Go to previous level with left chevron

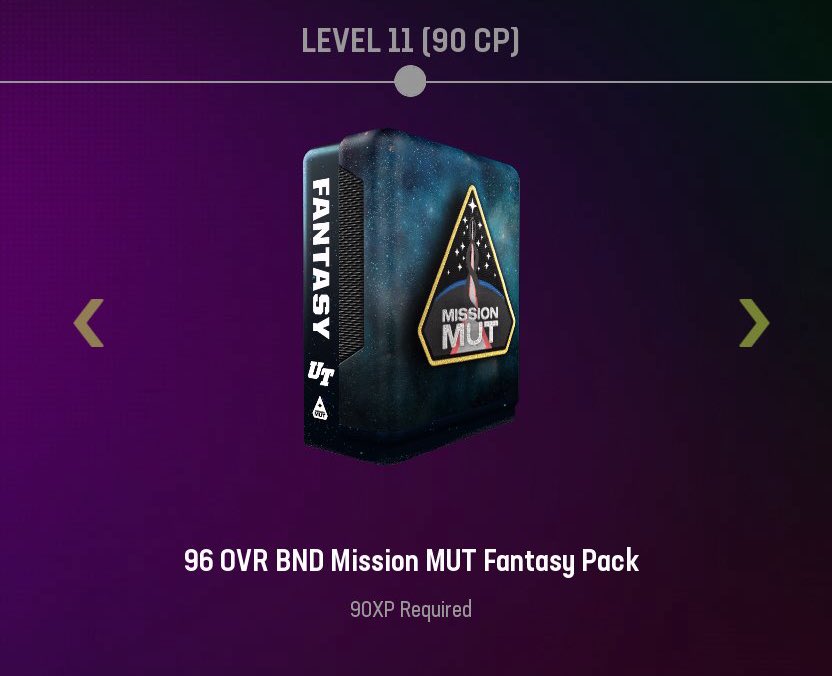(89, 323)
